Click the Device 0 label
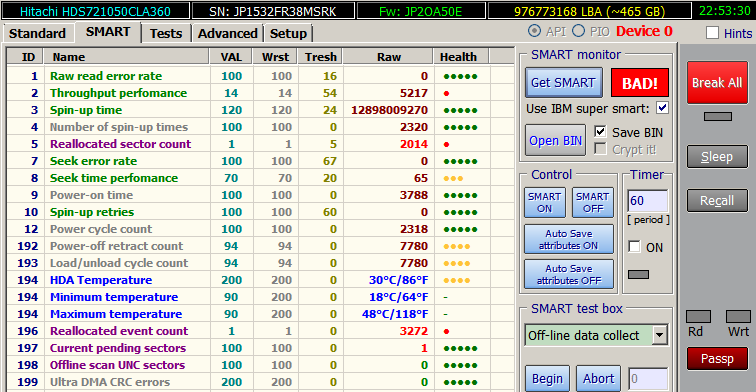The height and width of the screenshot is (392, 756). (x=644, y=31)
